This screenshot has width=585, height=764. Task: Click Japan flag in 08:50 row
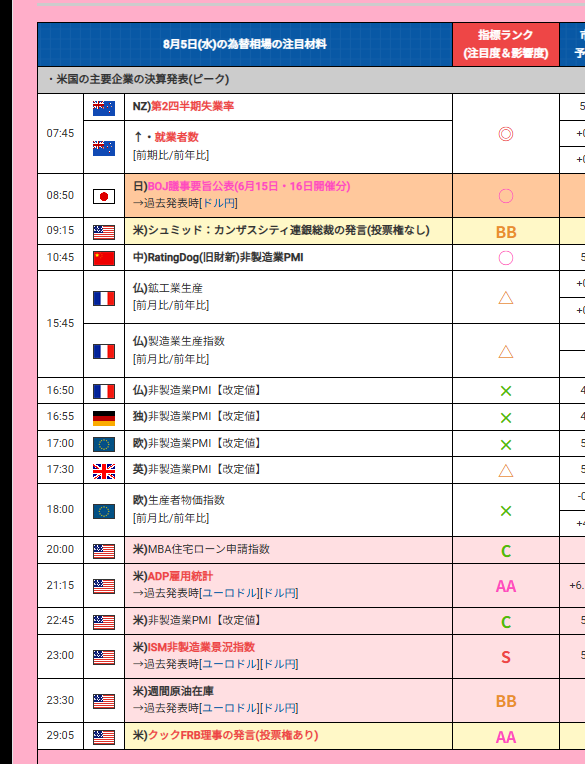pyautogui.click(x=104, y=196)
